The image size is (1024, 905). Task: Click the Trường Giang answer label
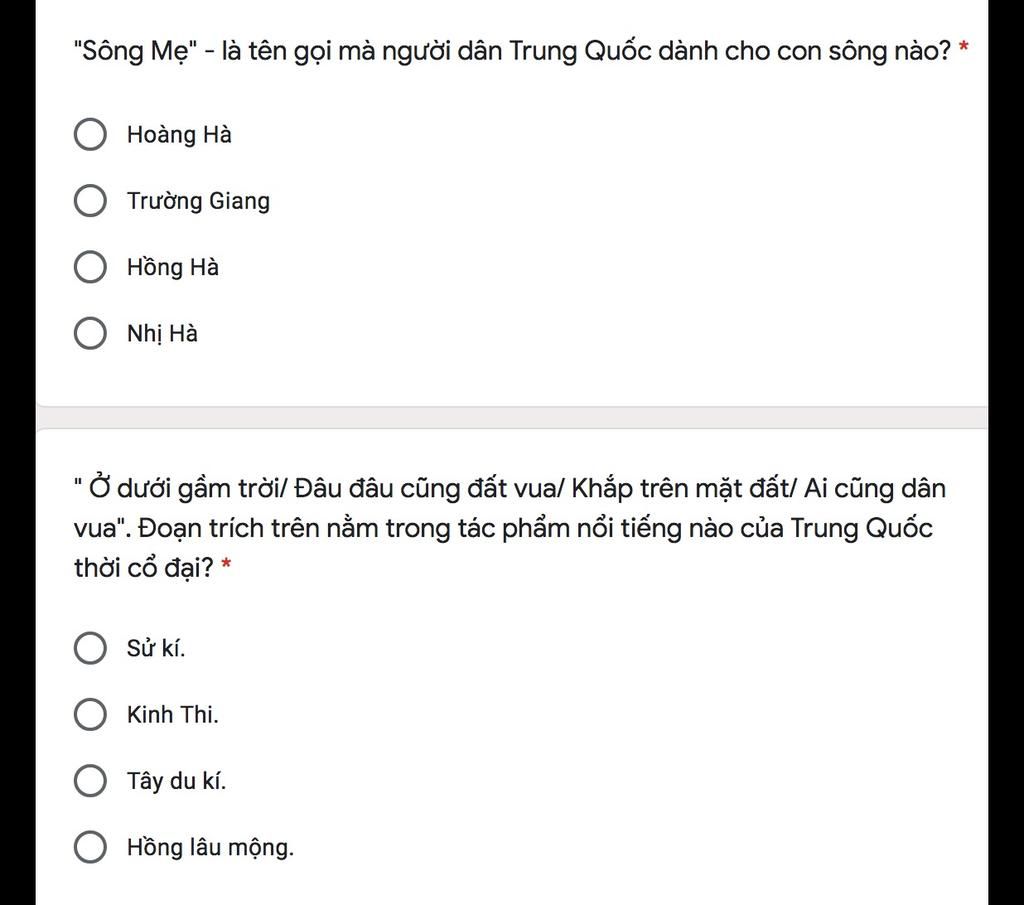pos(198,201)
